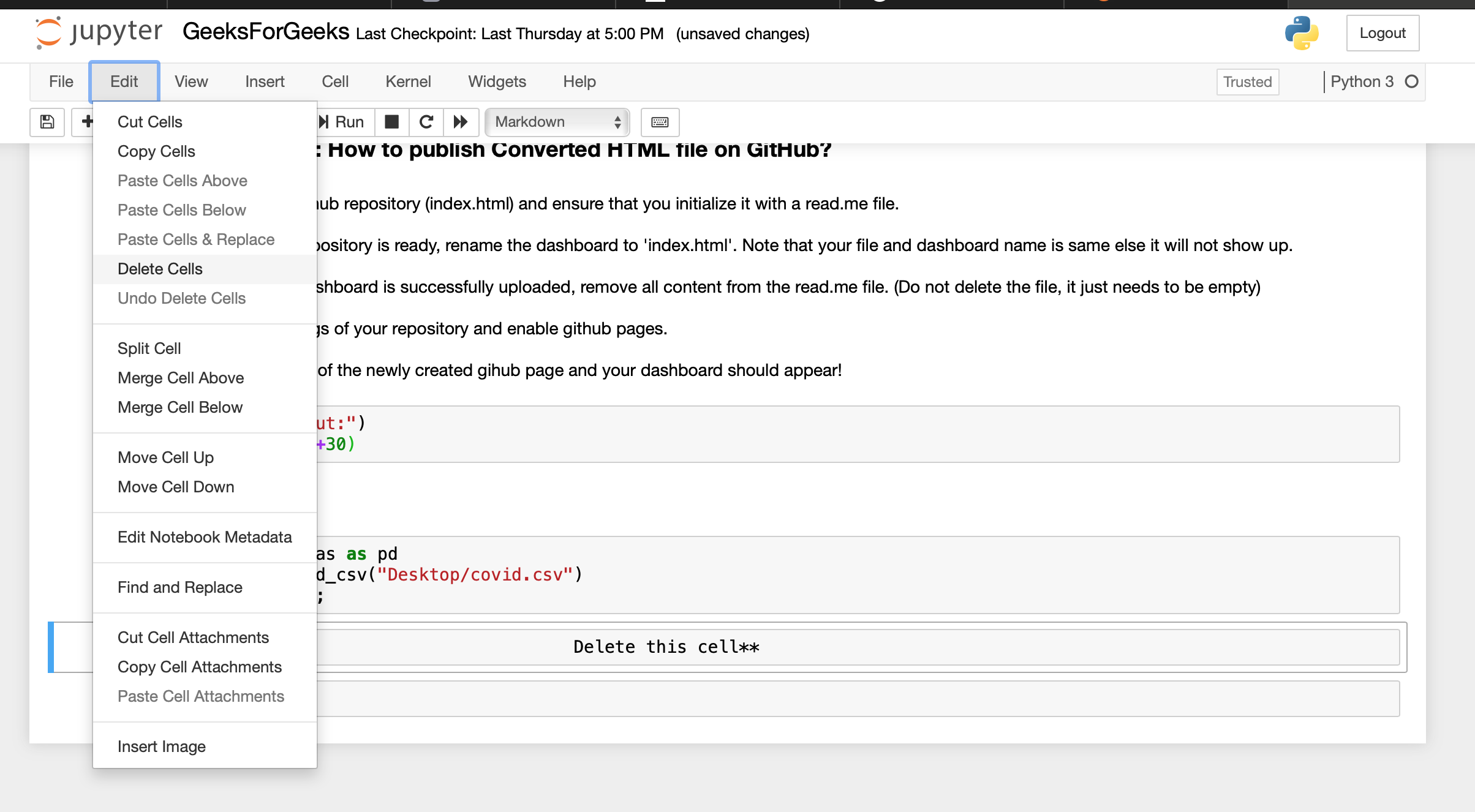The image size is (1475, 812).
Task: Click the interrupt kernel button
Action: click(x=392, y=122)
